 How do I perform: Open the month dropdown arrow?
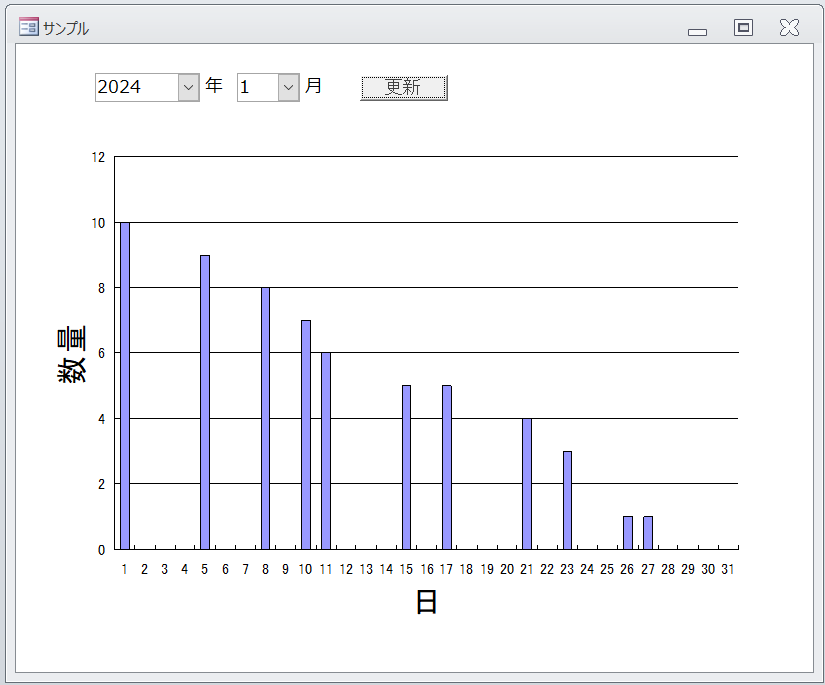pyautogui.click(x=288, y=87)
